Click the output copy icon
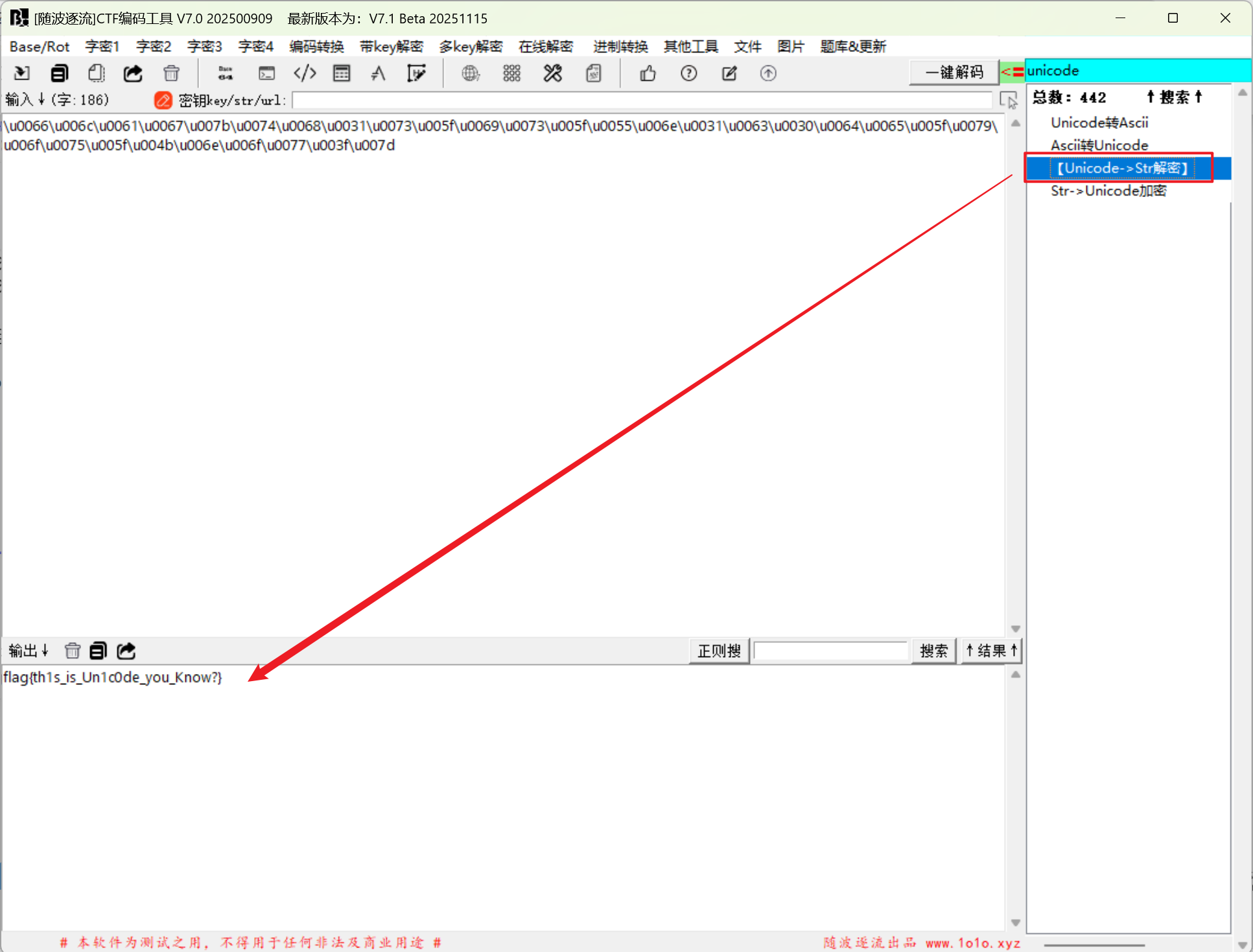This screenshot has height=952, width=1253. pyautogui.click(x=98, y=650)
